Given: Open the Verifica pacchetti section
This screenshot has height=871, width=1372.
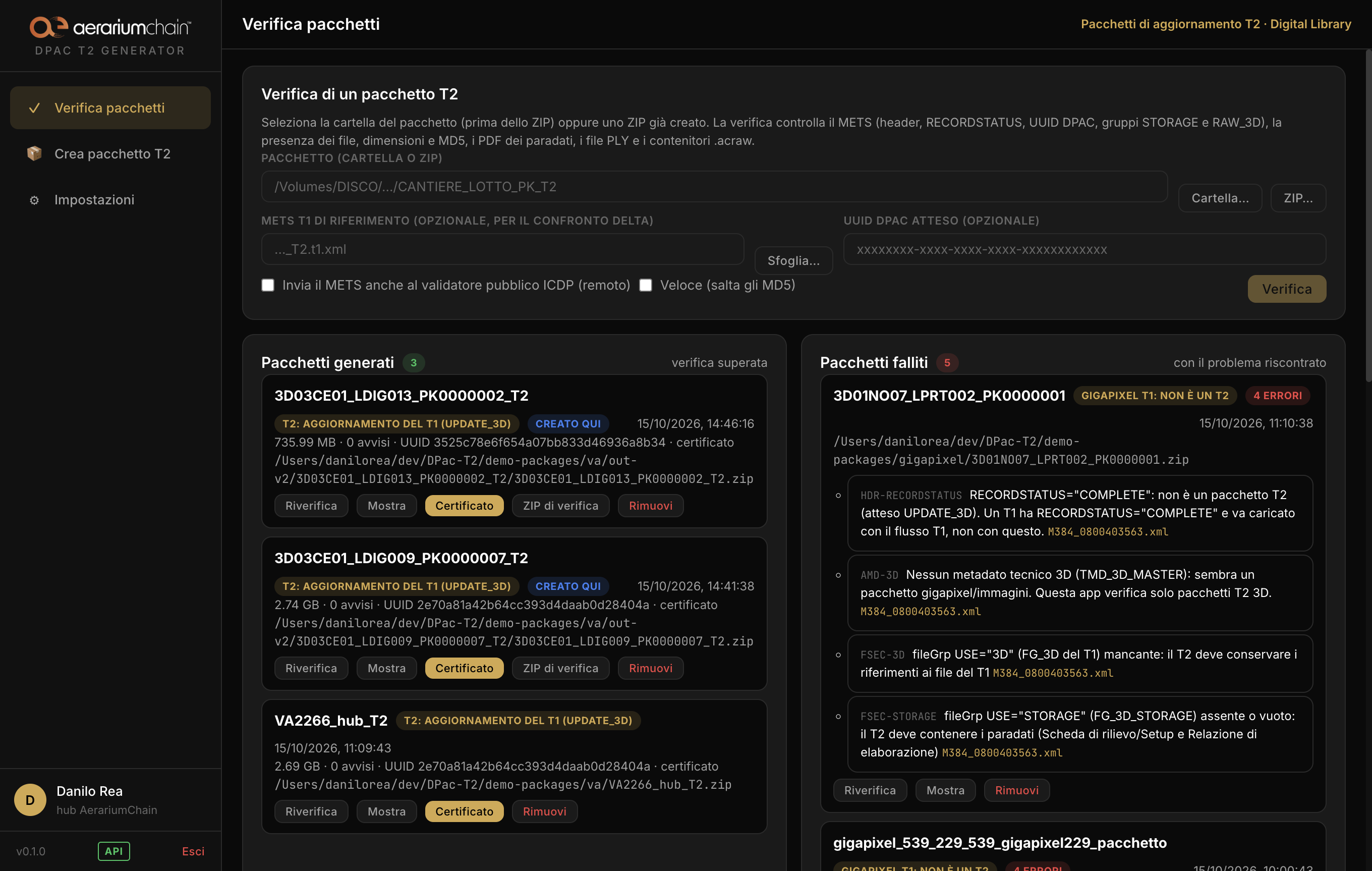Looking at the screenshot, I should tap(110, 107).
